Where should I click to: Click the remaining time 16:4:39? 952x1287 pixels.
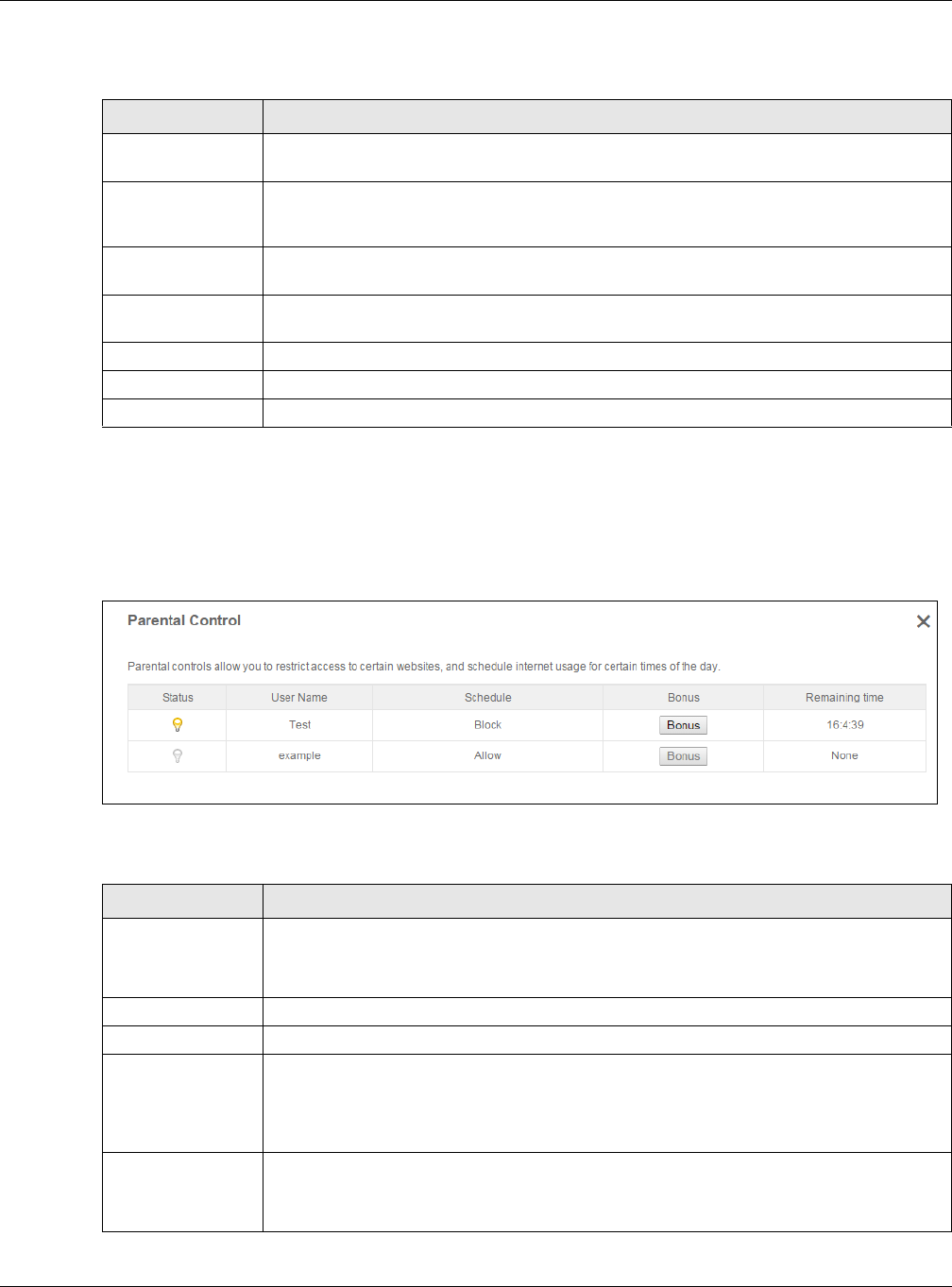point(844,725)
